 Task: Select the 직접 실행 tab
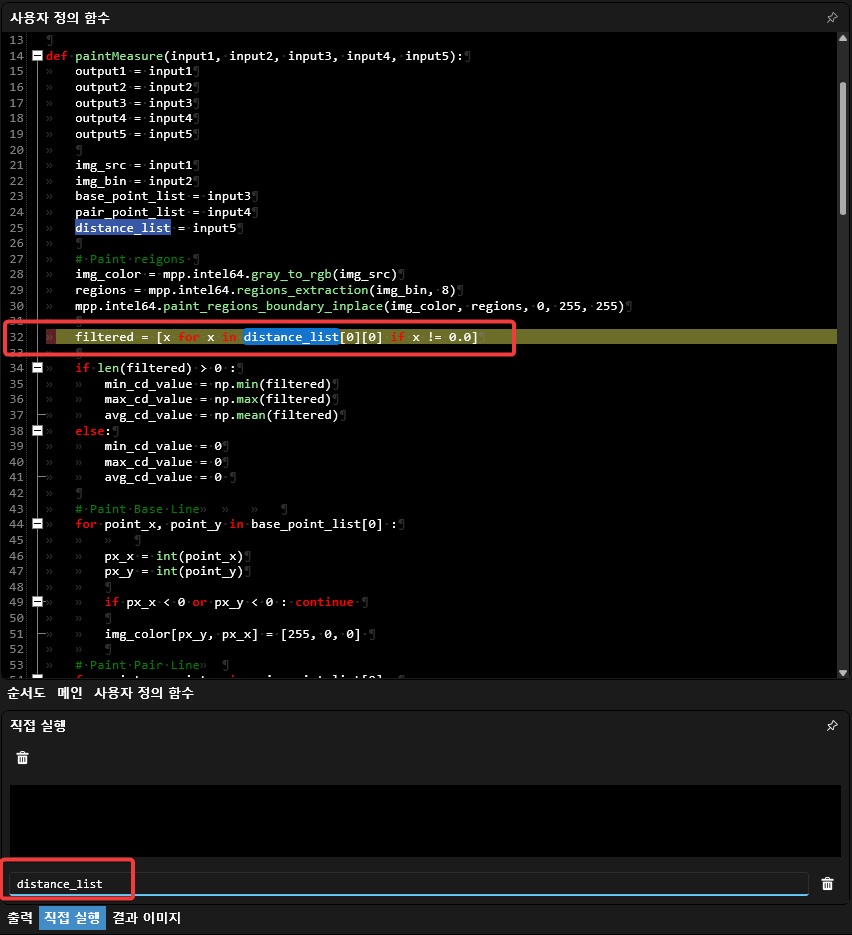tap(72, 918)
